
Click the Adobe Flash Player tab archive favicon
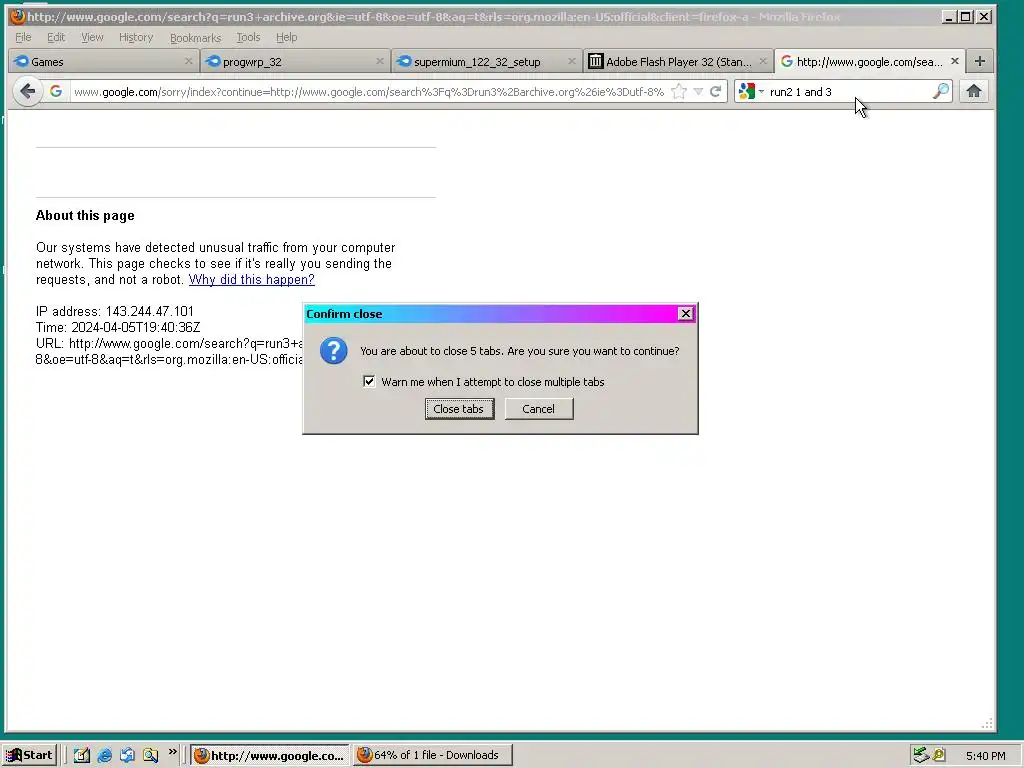pyautogui.click(x=595, y=61)
